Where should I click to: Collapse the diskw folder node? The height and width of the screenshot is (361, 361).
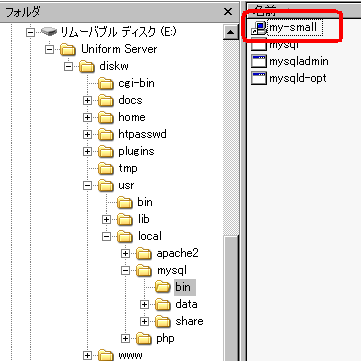click(x=69, y=66)
